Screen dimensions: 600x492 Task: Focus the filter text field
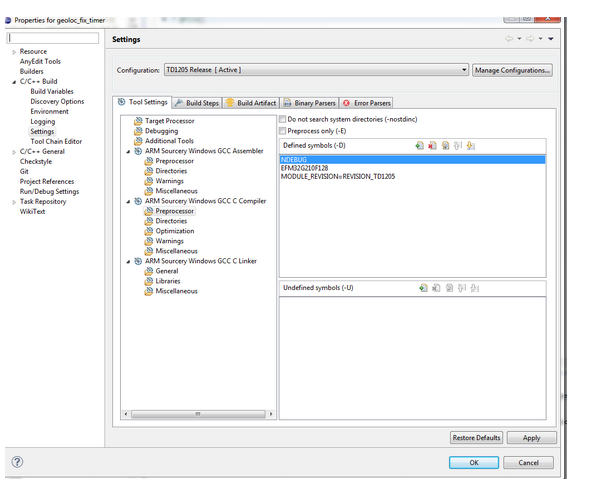click(x=53, y=38)
